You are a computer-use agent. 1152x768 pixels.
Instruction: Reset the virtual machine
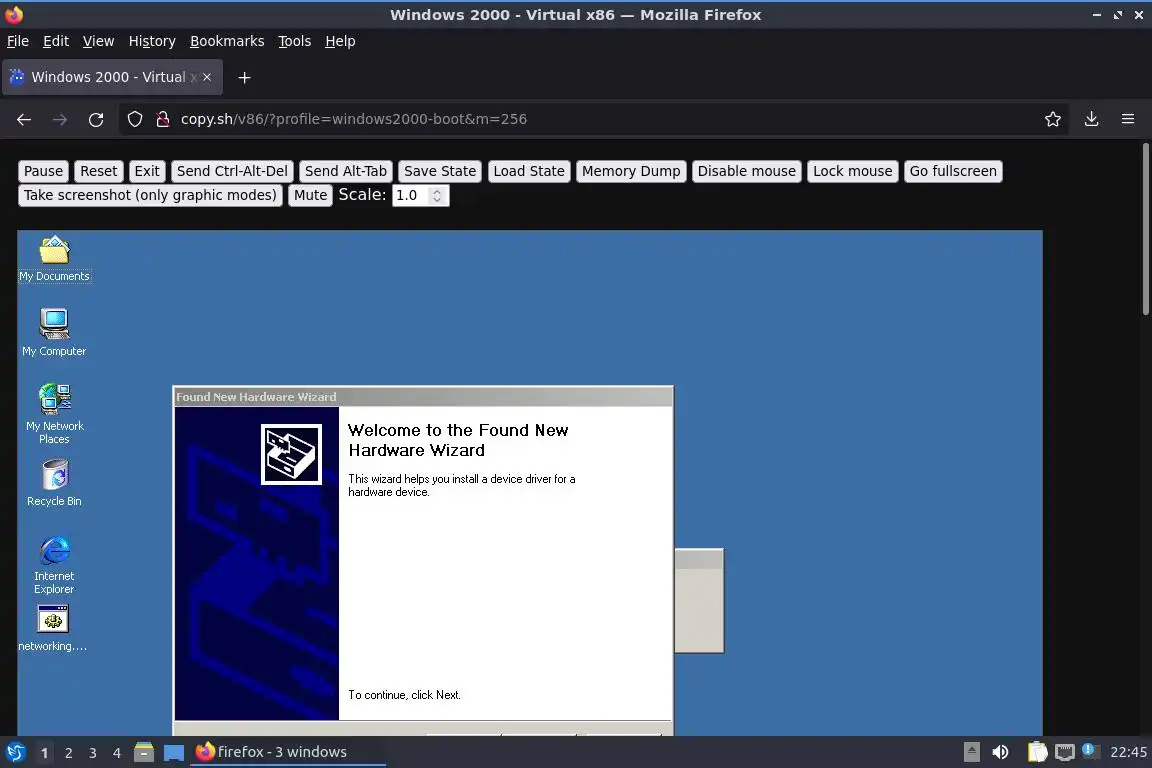(x=98, y=171)
